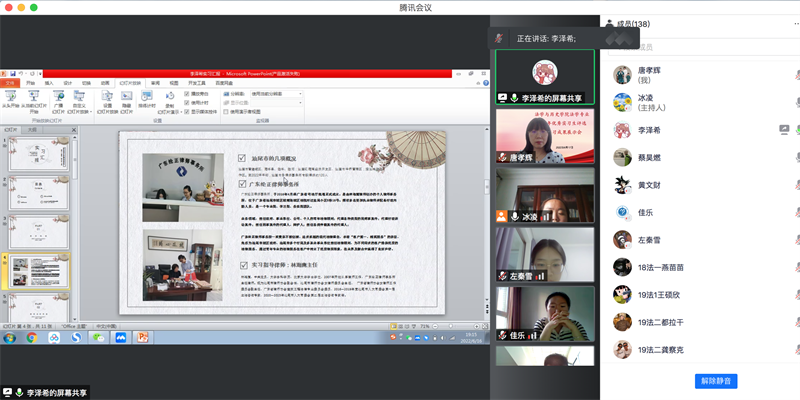The height and width of the screenshot is (400, 800).
Task: Click the zoom out minus button
Action: click(435, 327)
